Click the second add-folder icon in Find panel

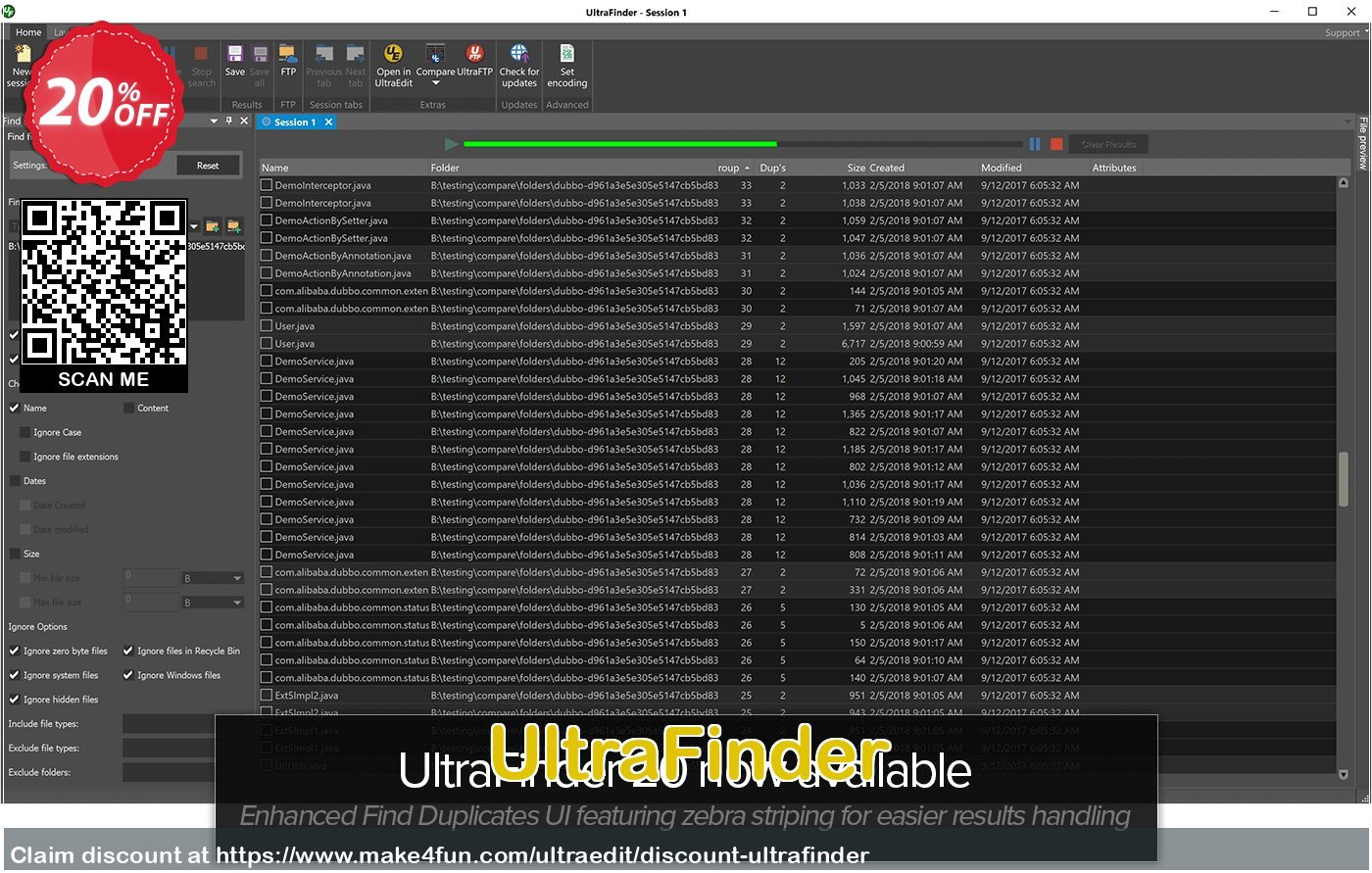(234, 226)
